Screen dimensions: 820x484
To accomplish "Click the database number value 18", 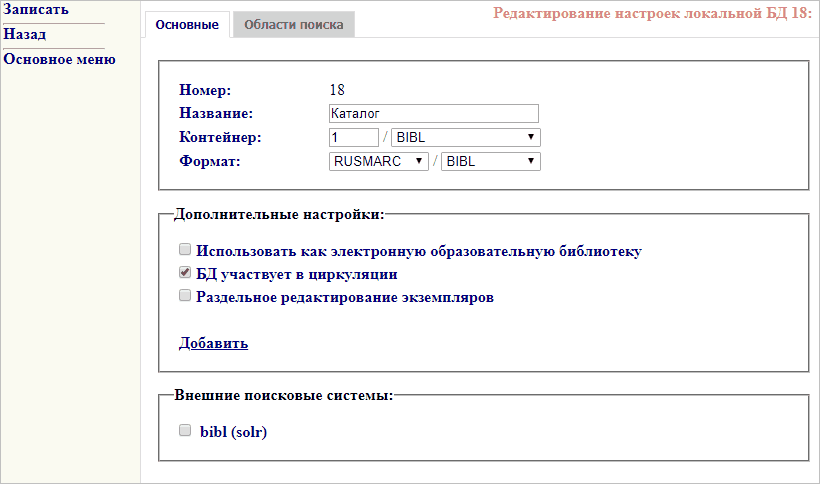I will tap(336, 90).
